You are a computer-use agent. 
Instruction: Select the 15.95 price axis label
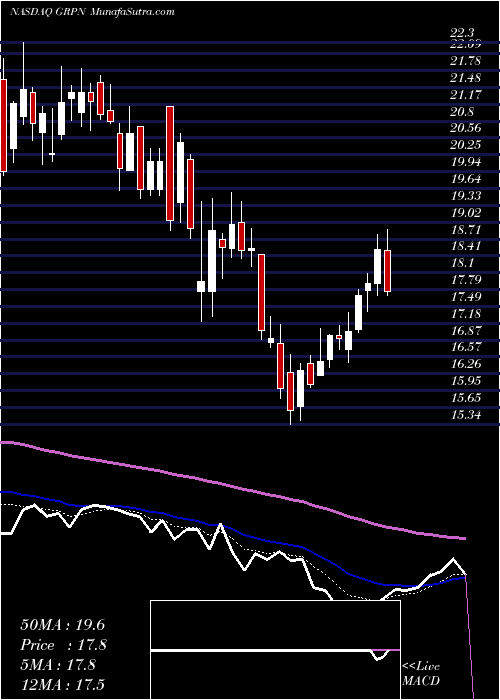[466, 381]
